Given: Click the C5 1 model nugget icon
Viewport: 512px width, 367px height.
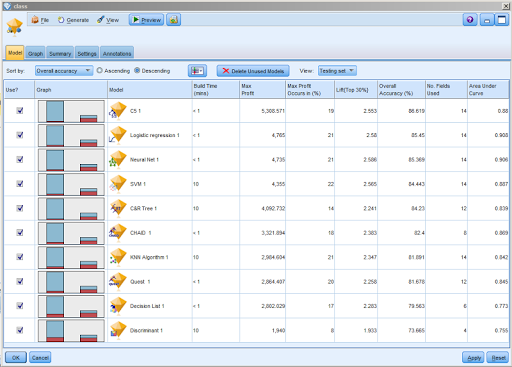Looking at the screenshot, I should 118,110.
